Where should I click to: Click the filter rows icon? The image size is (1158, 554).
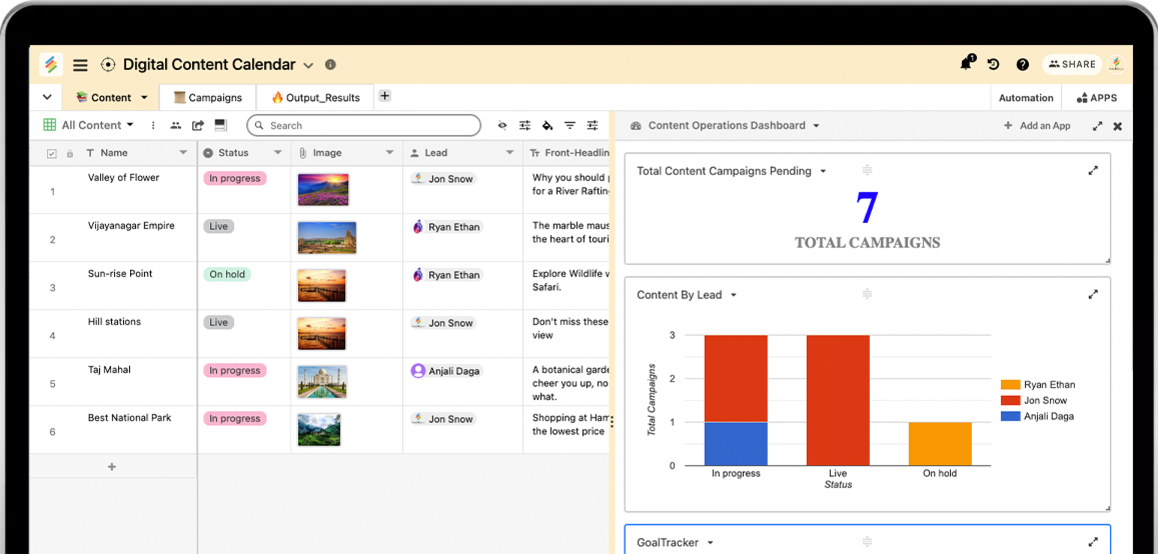570,126
